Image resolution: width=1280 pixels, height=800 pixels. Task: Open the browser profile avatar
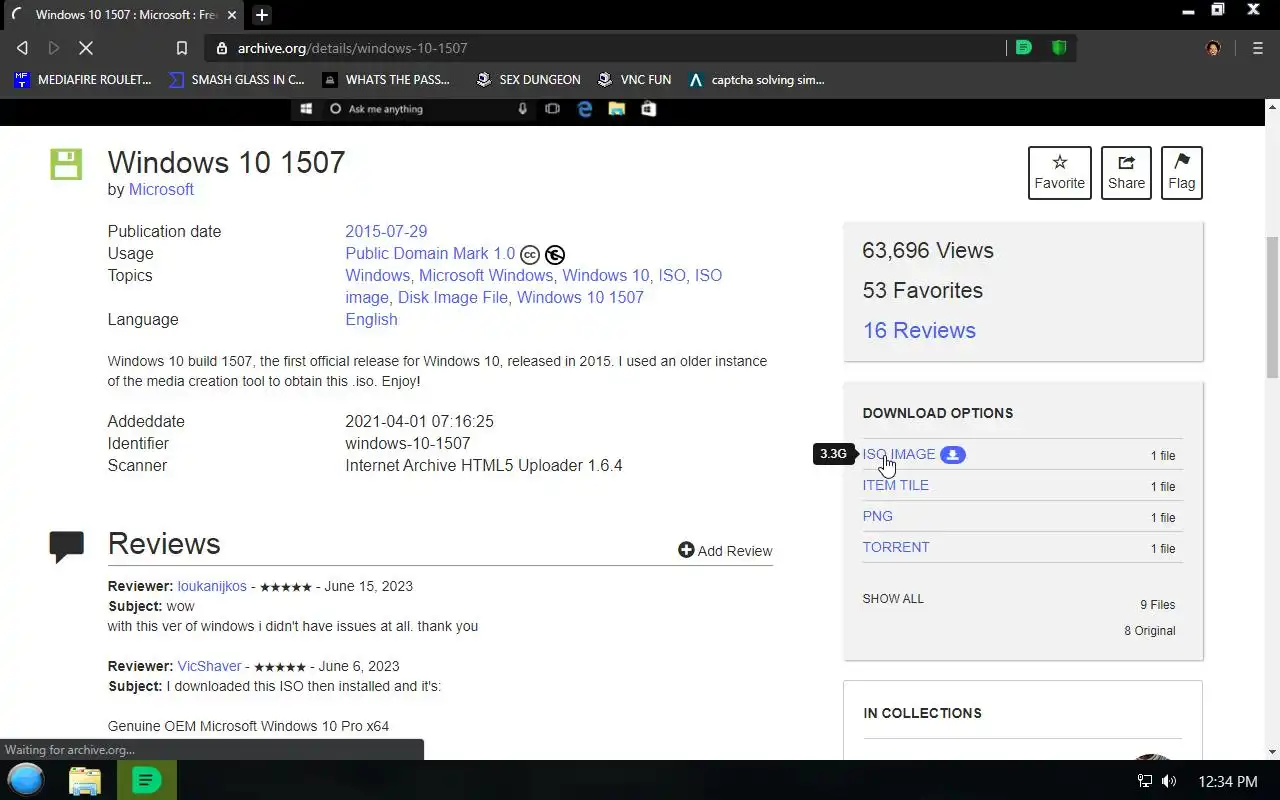[1213, 48]
